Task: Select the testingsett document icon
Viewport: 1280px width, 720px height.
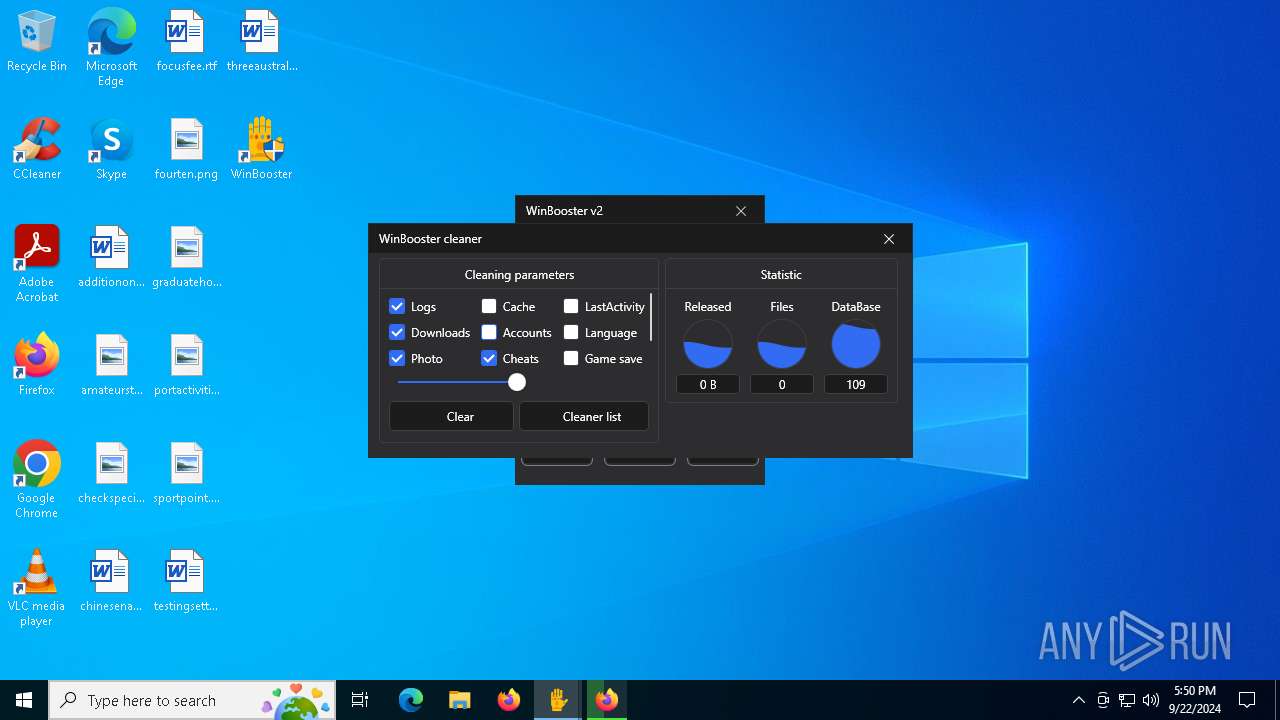Action: [x=186, y=581]
